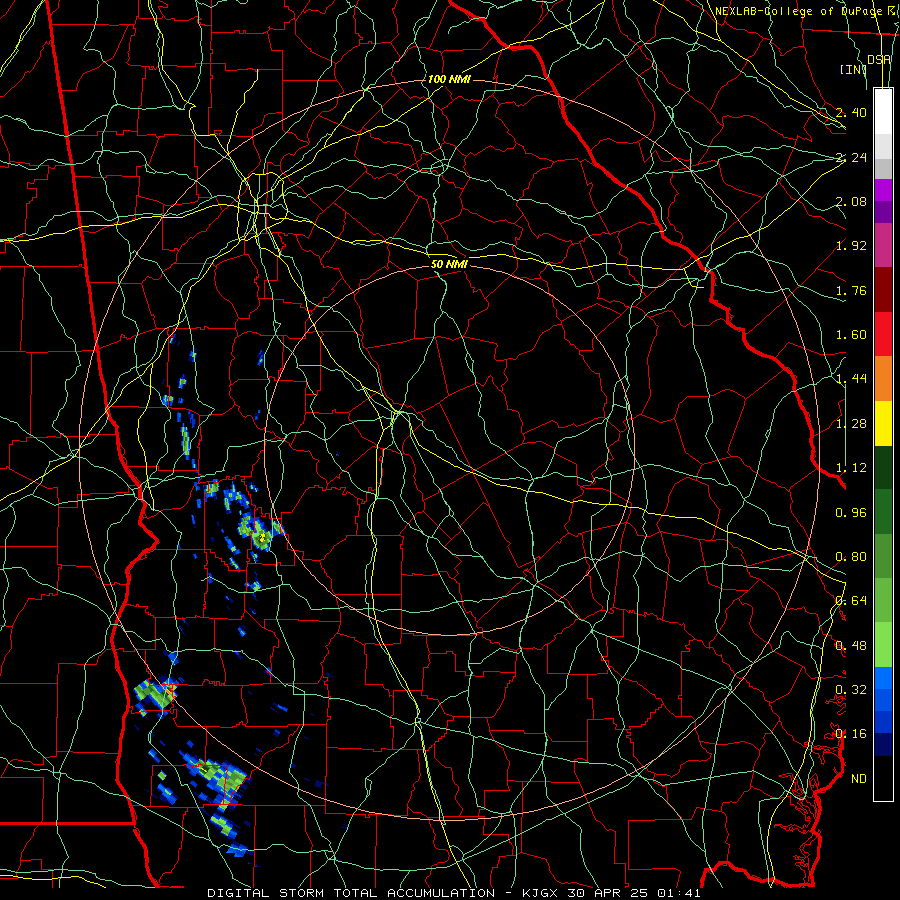Screen dimensions: 900x900
Task: Click the 50 NMI range ring label
Action: tap(449, 264)
